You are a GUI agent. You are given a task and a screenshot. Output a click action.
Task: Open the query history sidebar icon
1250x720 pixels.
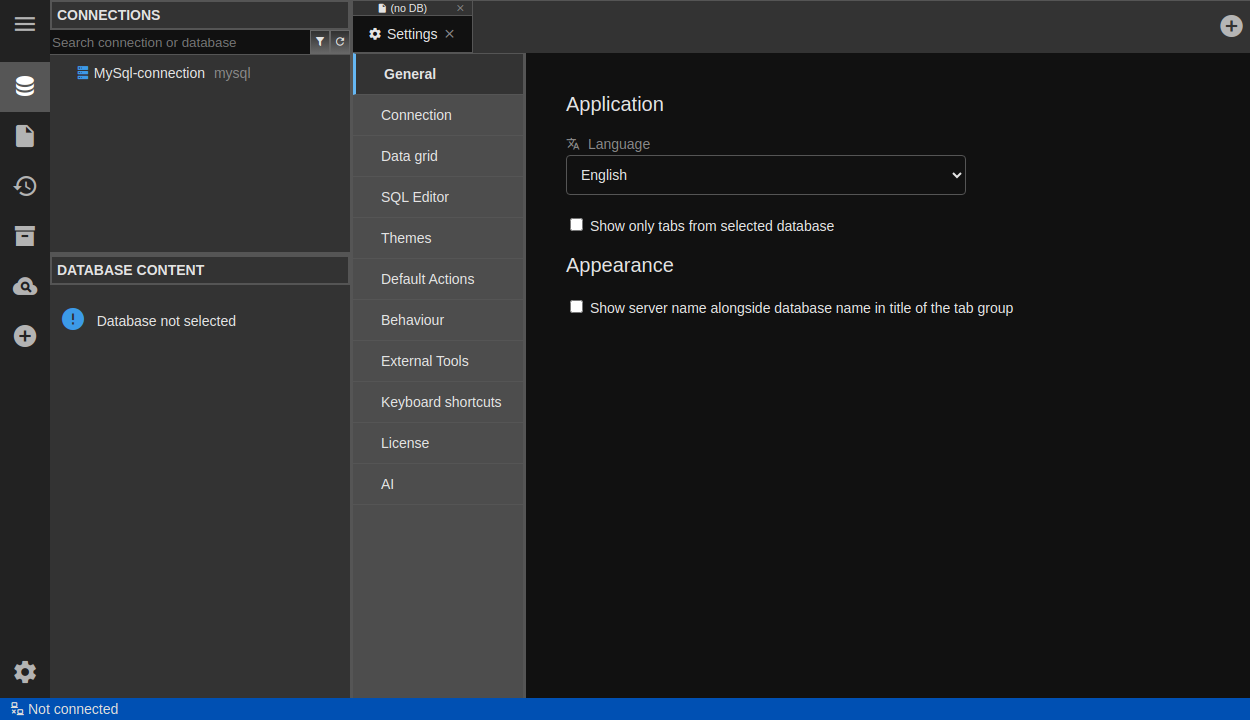(25, 186)
